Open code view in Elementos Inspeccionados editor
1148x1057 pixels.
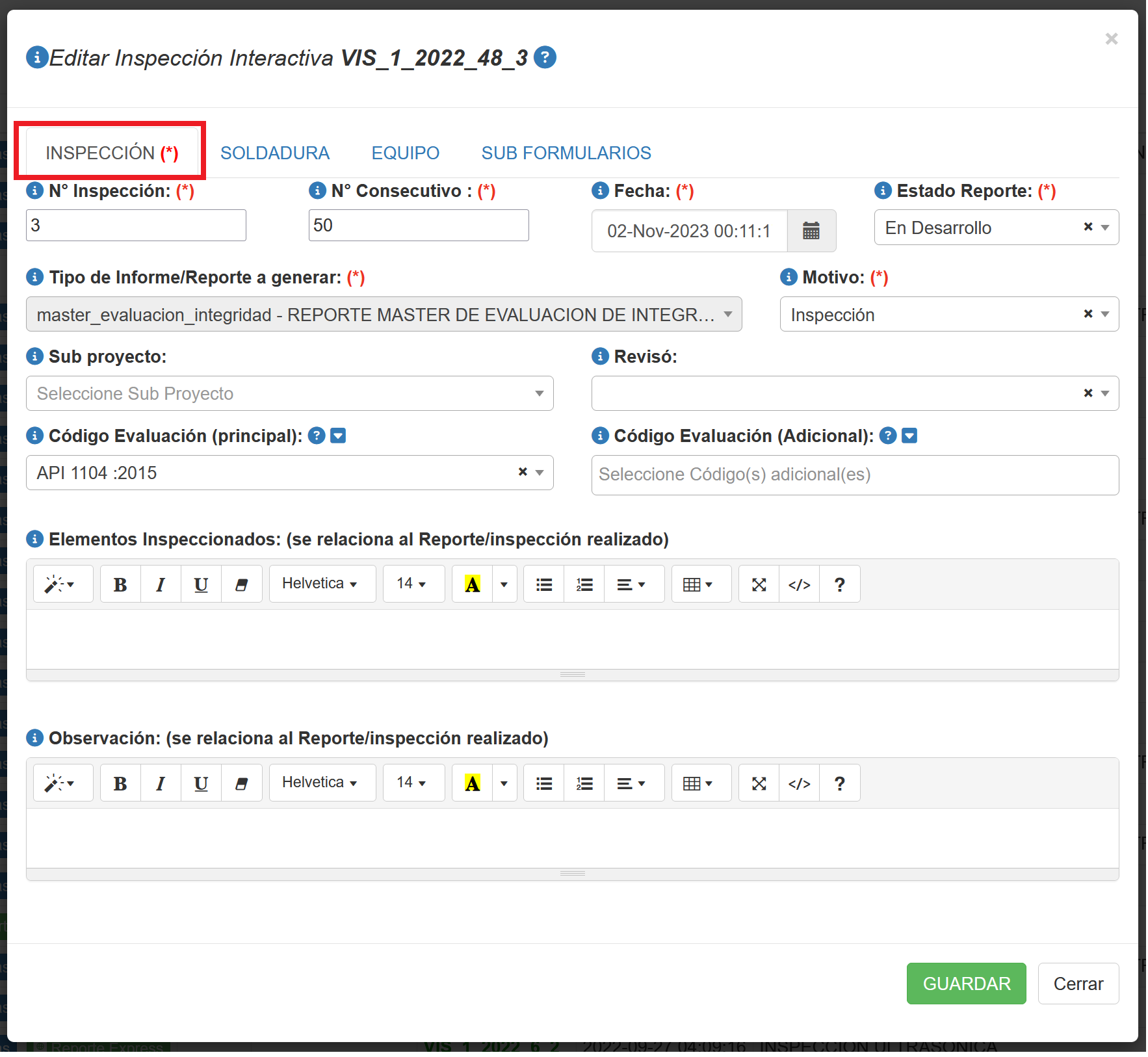click(799, 584)
